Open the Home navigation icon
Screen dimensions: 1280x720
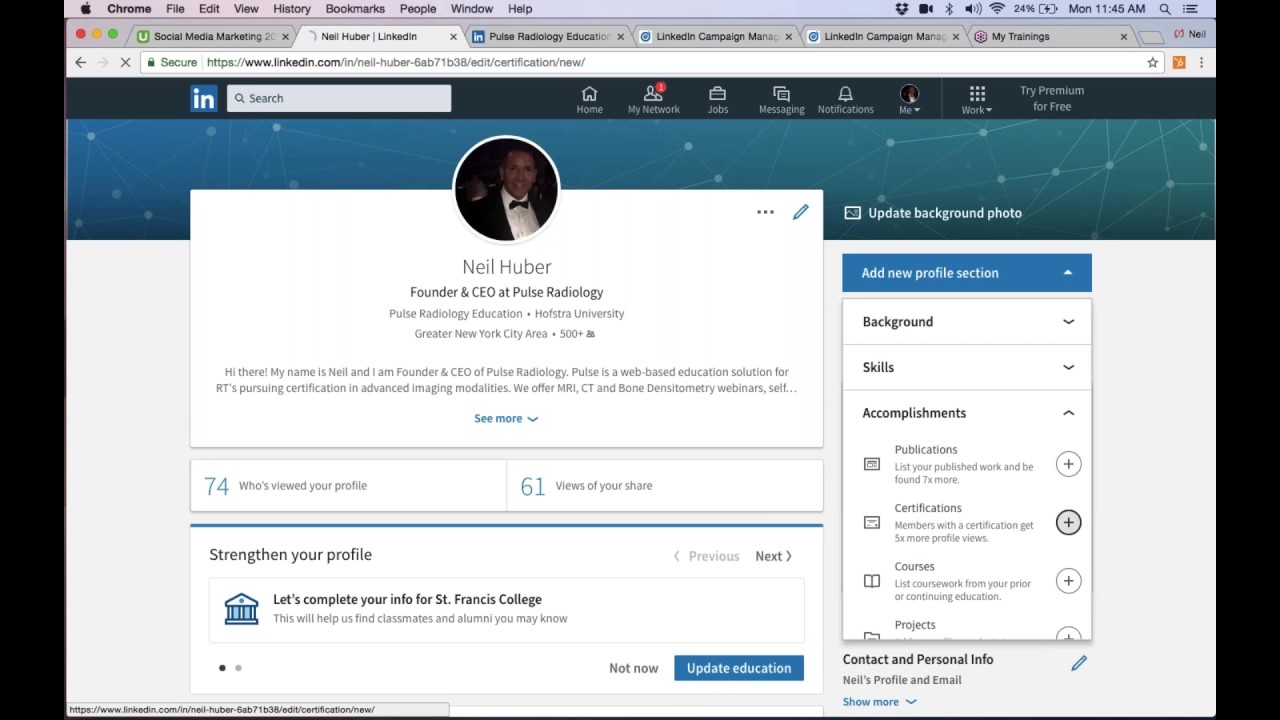[x=589, y=99]
